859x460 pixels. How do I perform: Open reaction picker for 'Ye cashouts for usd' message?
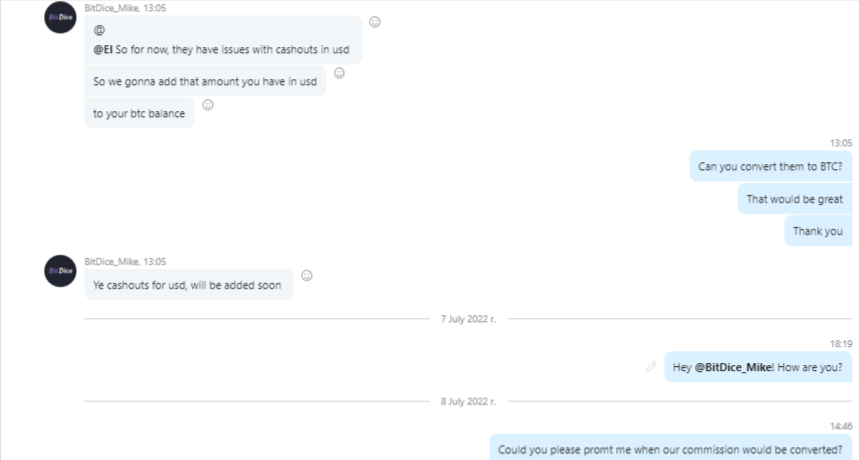pyautogui.click(x=307, y=275)
